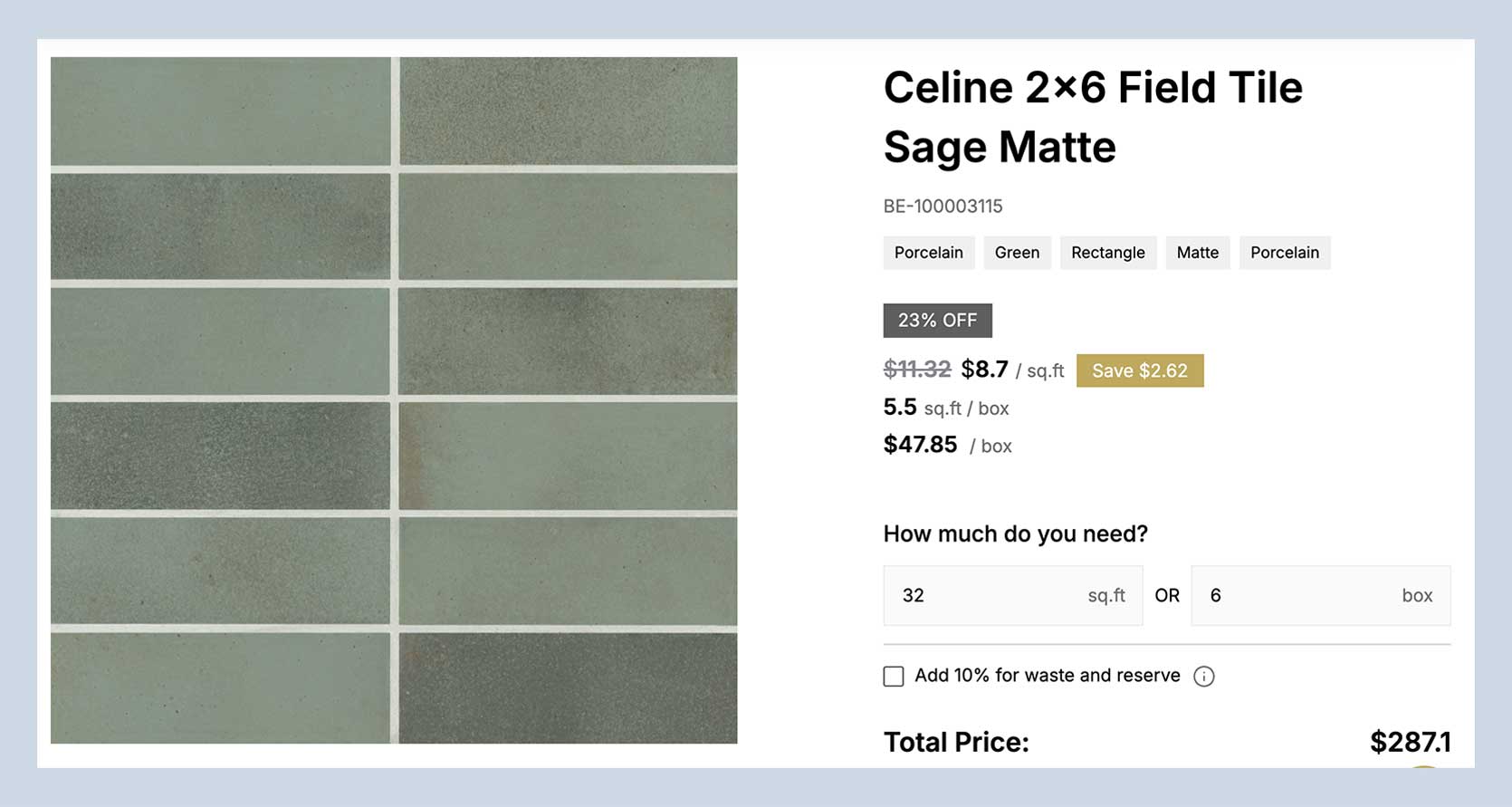Click the $8.7 per sq.ft sale price
This screenshot has height=807, width=1512.
[x=984, y=370]
